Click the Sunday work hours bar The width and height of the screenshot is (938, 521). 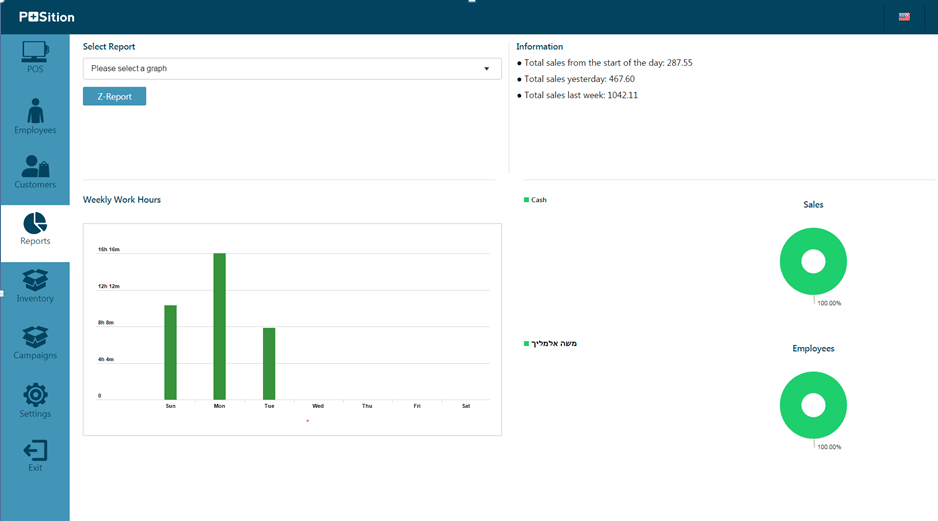[170, 352]
